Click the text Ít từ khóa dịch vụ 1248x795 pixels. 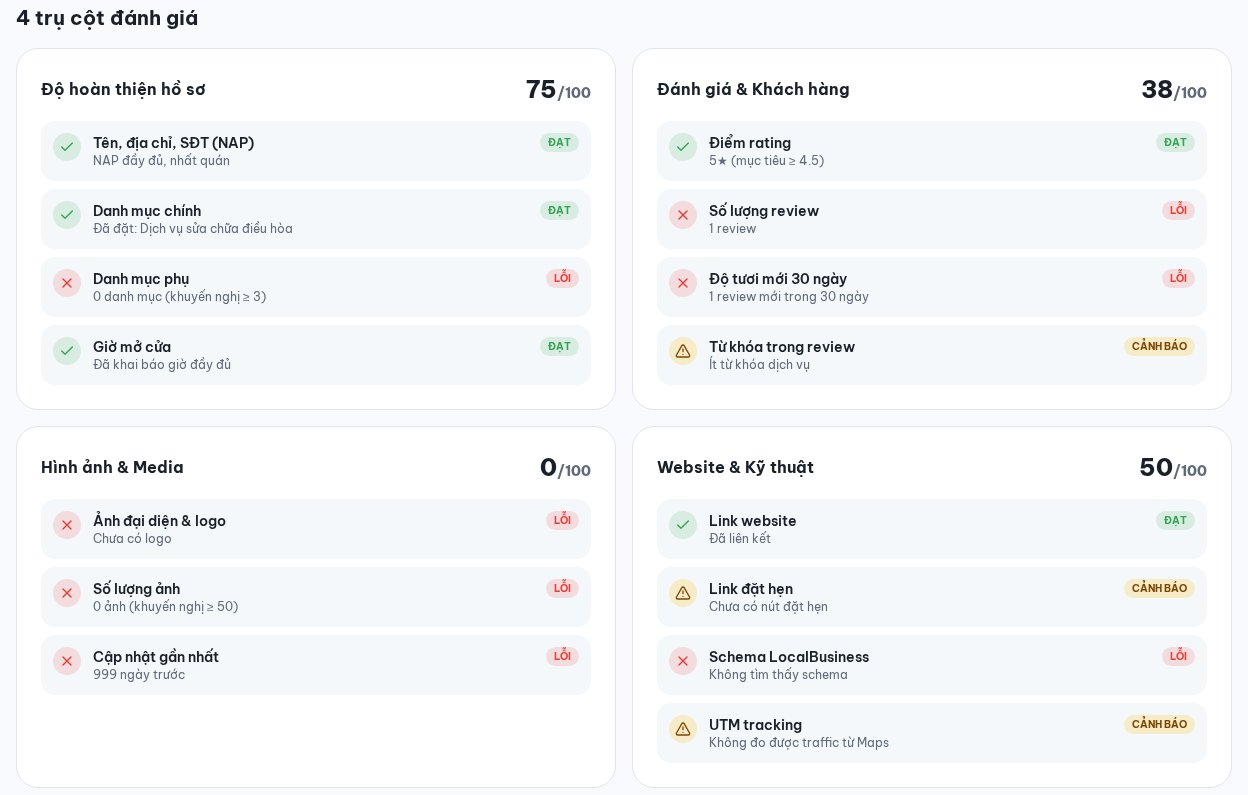(759, 365)
